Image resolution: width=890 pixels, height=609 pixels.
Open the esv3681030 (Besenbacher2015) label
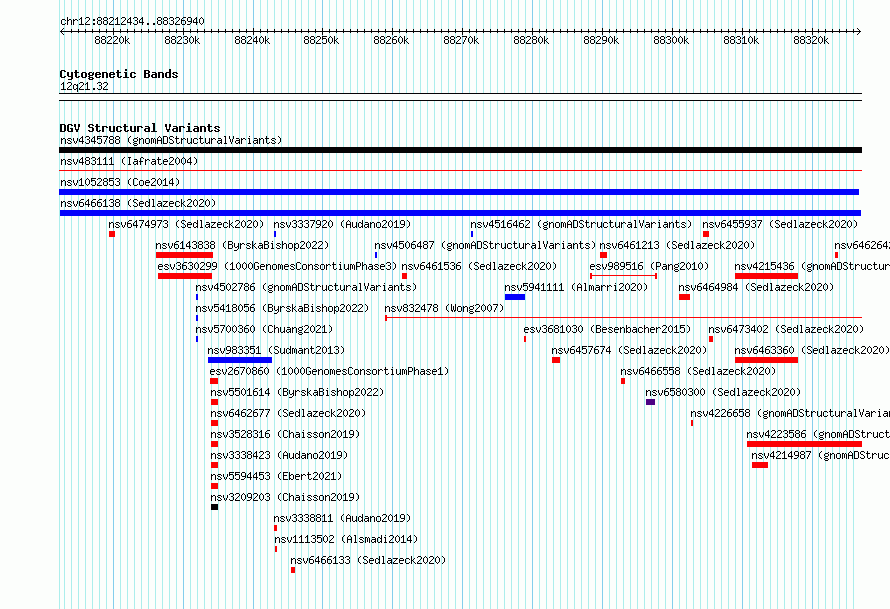pyautogui.click(x=607, y=329)
